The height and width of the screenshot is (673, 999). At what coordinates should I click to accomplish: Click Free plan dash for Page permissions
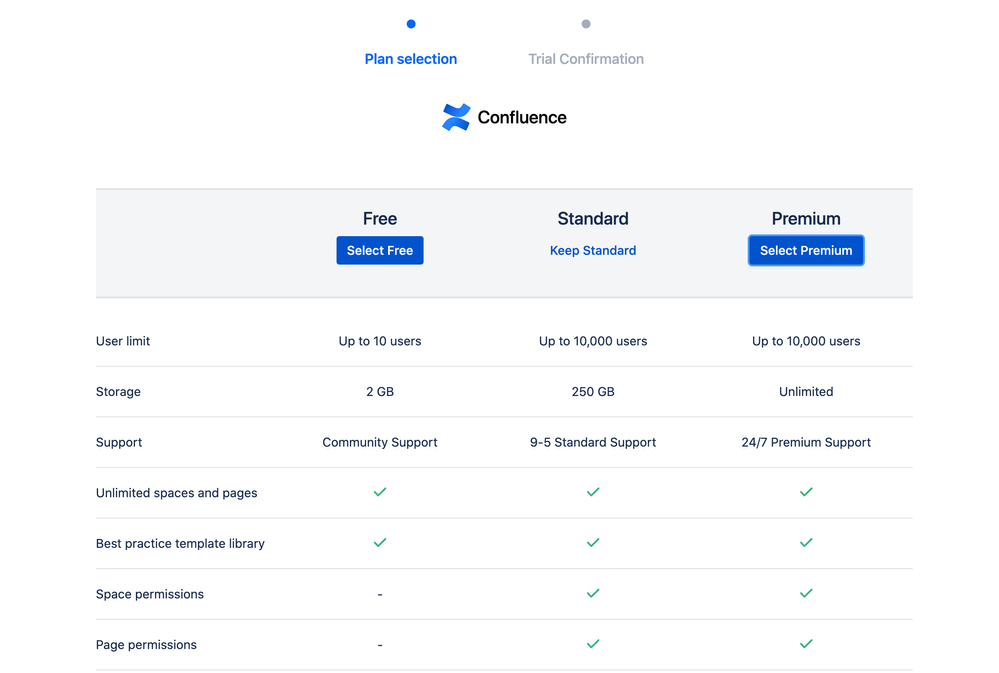pos(380,645)
